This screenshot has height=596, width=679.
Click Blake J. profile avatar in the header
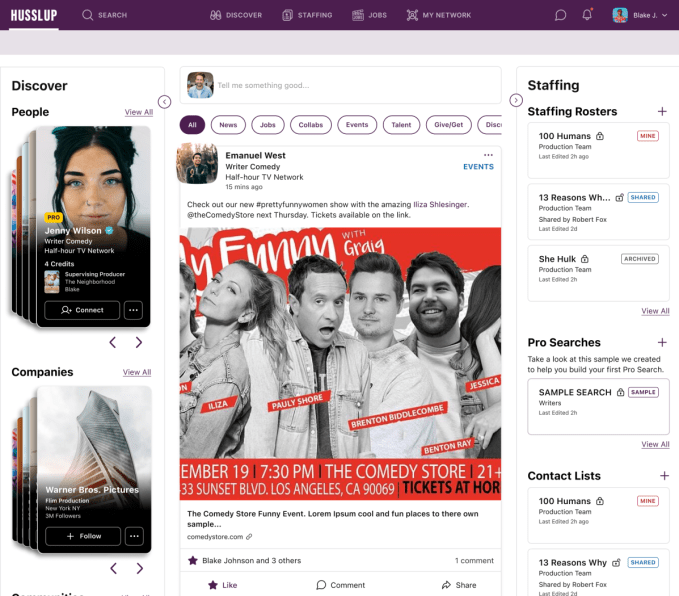[620, 15]
